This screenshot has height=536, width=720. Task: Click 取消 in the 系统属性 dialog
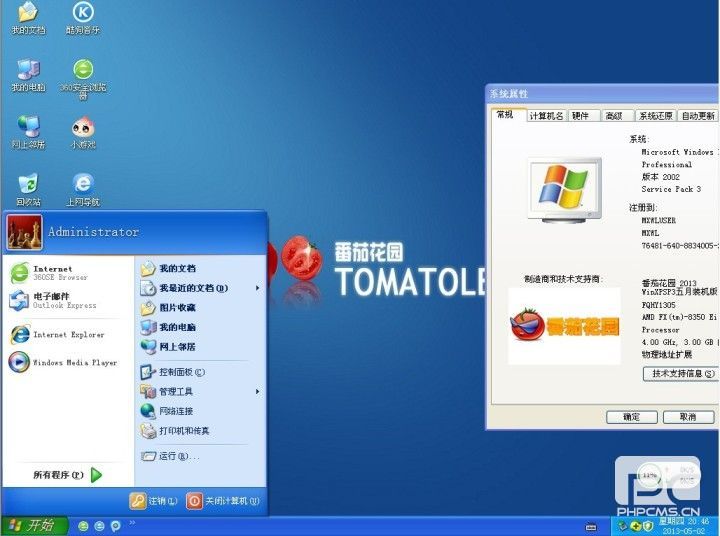tap(688, 417)
